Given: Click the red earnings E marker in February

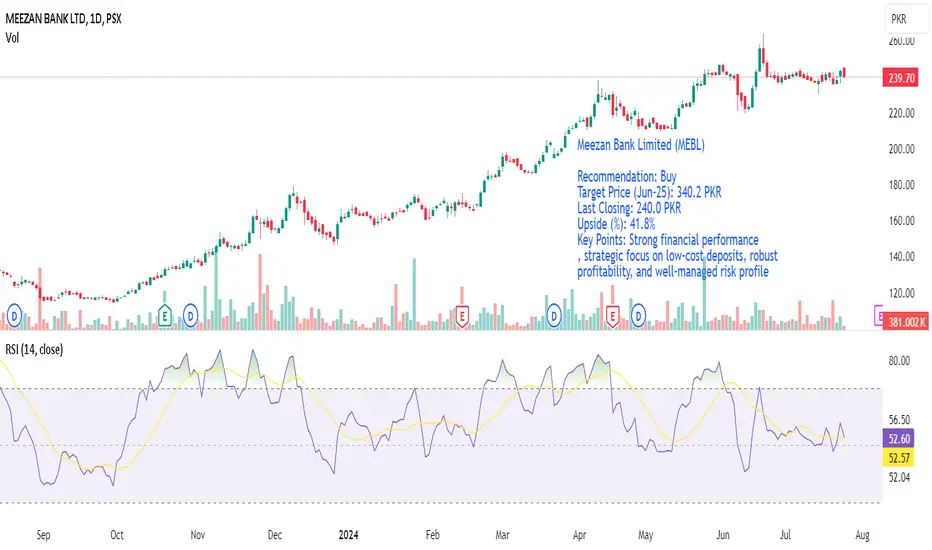Looking at the screenshot, I should [x=462, y=316].
